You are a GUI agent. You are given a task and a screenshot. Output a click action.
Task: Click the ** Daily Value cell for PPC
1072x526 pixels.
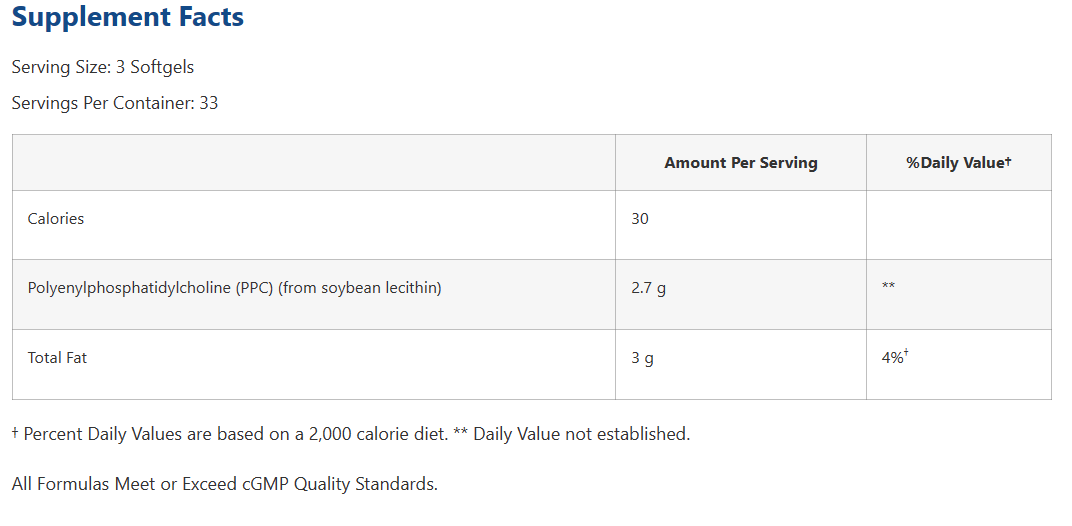888,288
